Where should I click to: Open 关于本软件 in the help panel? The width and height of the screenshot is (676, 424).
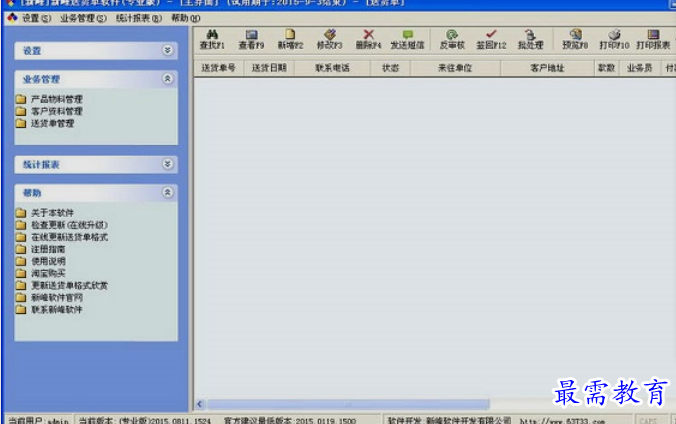[45, 213]
